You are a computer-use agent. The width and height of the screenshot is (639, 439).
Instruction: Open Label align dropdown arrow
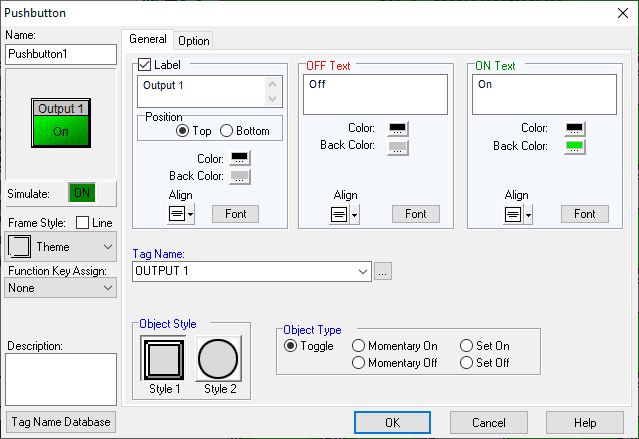coord(190,214)
